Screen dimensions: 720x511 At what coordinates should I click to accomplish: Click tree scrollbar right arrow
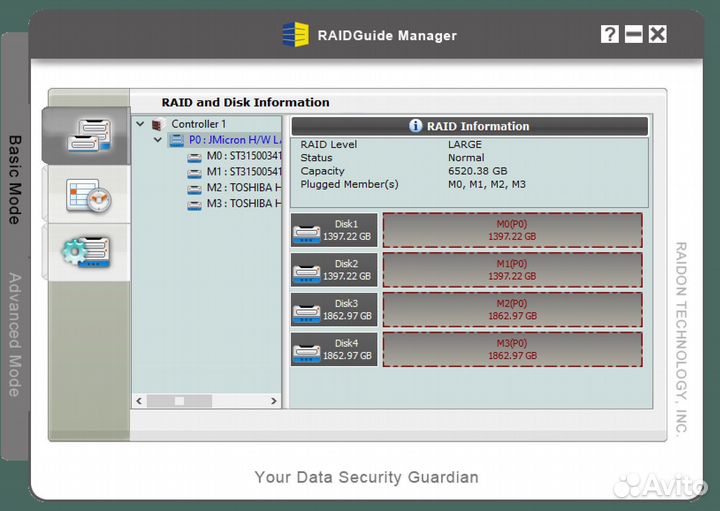pyautogui.click(x=274, y=401)
